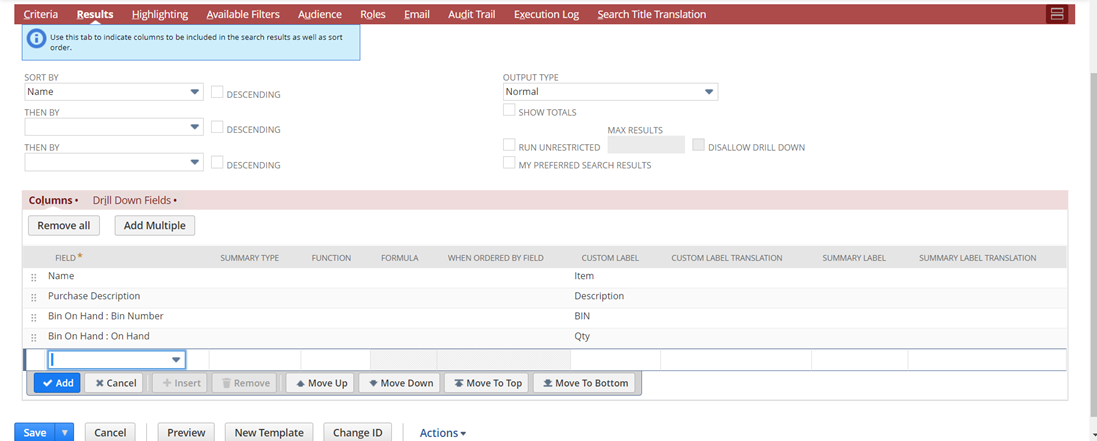Click the New Template button

269,433
